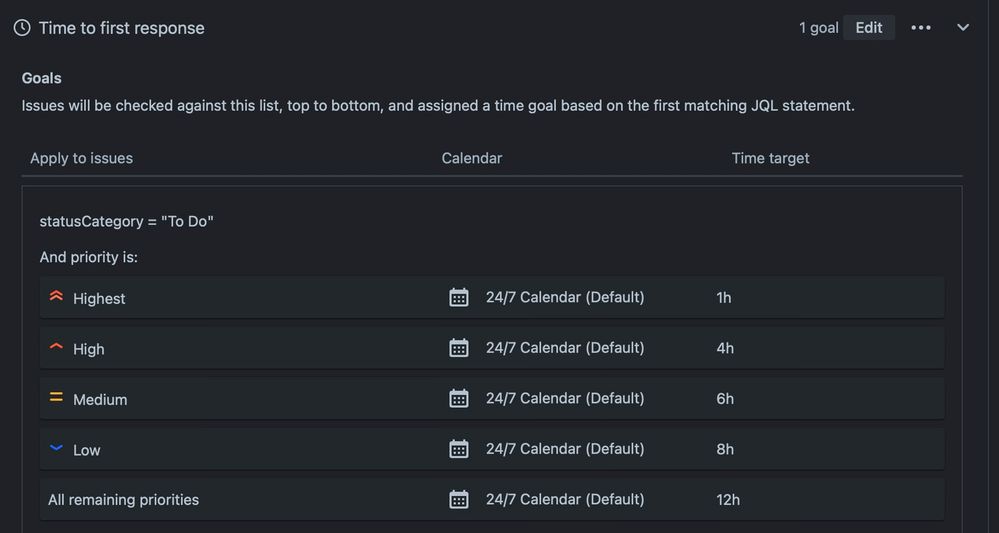Collapse the Time to first response section
999x533 pixels.
tap(963, 28)
